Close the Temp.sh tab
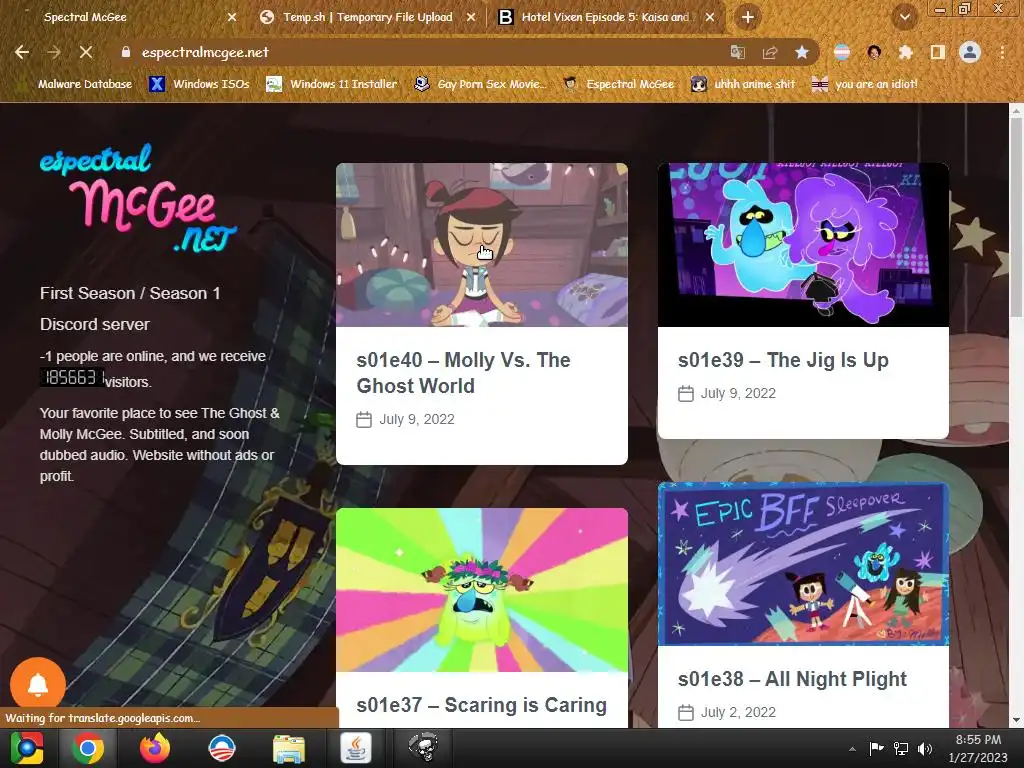1024x768 pixels. tap(471, 18)
